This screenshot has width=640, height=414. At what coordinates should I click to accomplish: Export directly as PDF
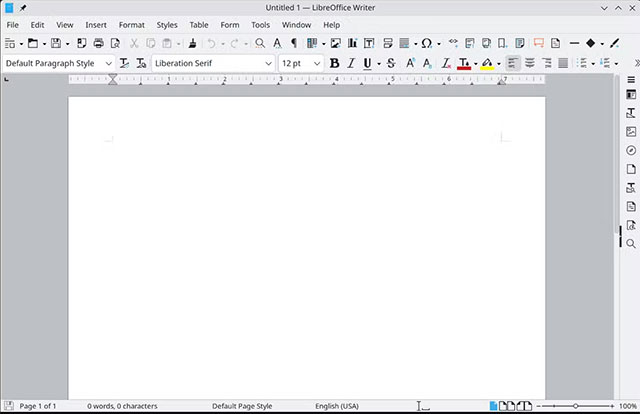tap(82, 43)
